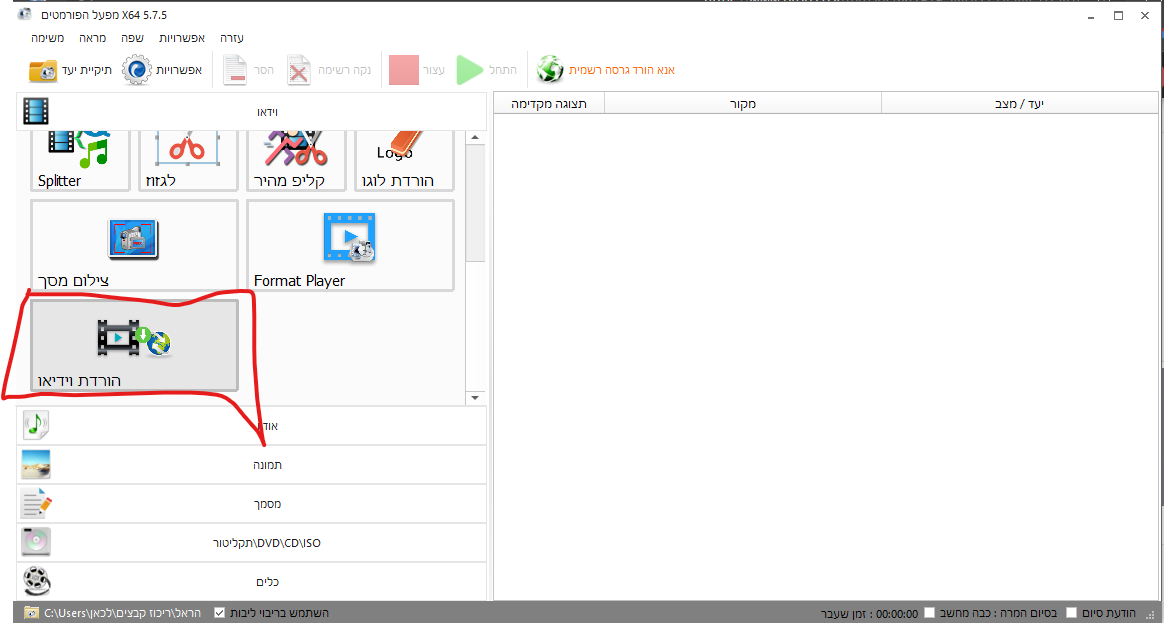Click the DVD disc icon
This screenshot has height=623, width=1164.
pos(36,543)
